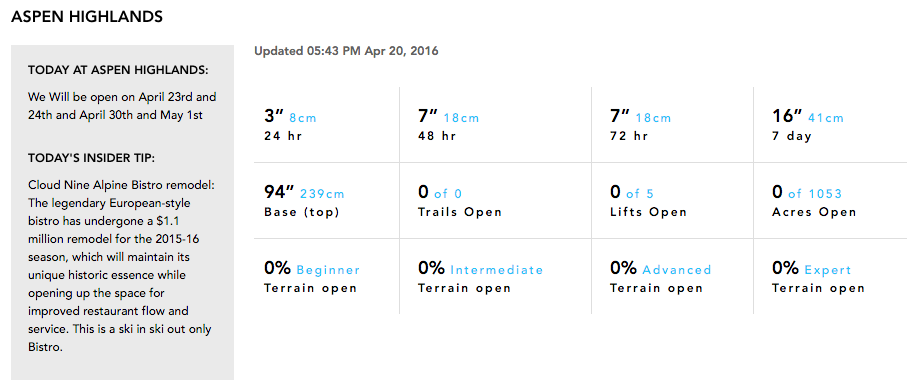Click the Cloud Nine Alpine Bistro paragraph
The height and width of the screenshot is (380, 916).
122,266
